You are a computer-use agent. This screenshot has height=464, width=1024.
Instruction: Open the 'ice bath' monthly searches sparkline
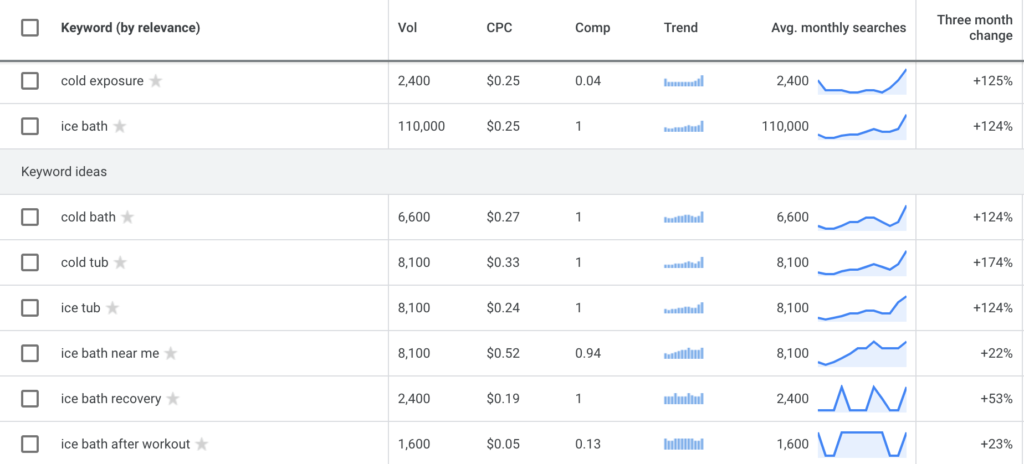pos(862,126)
